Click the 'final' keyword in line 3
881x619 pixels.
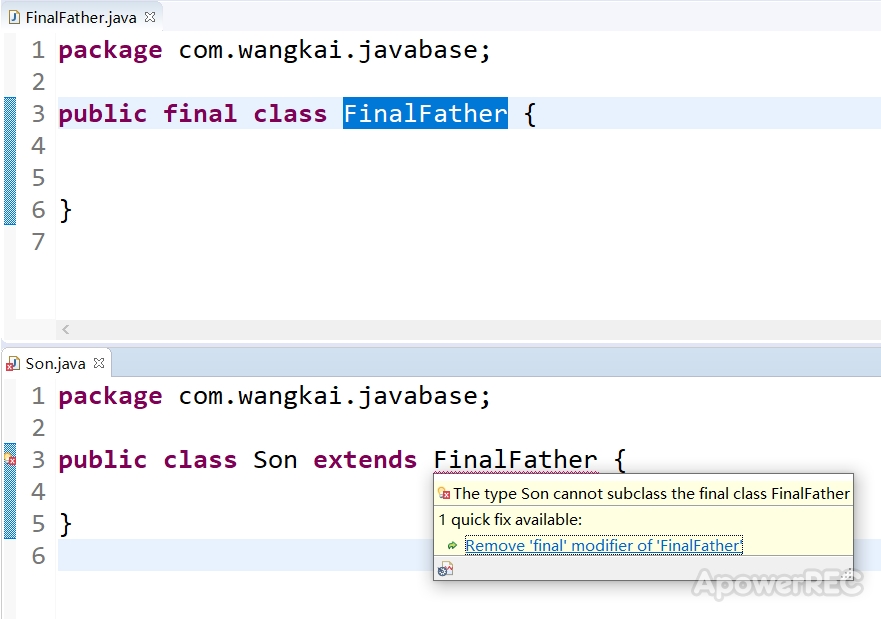click(200, 113)
